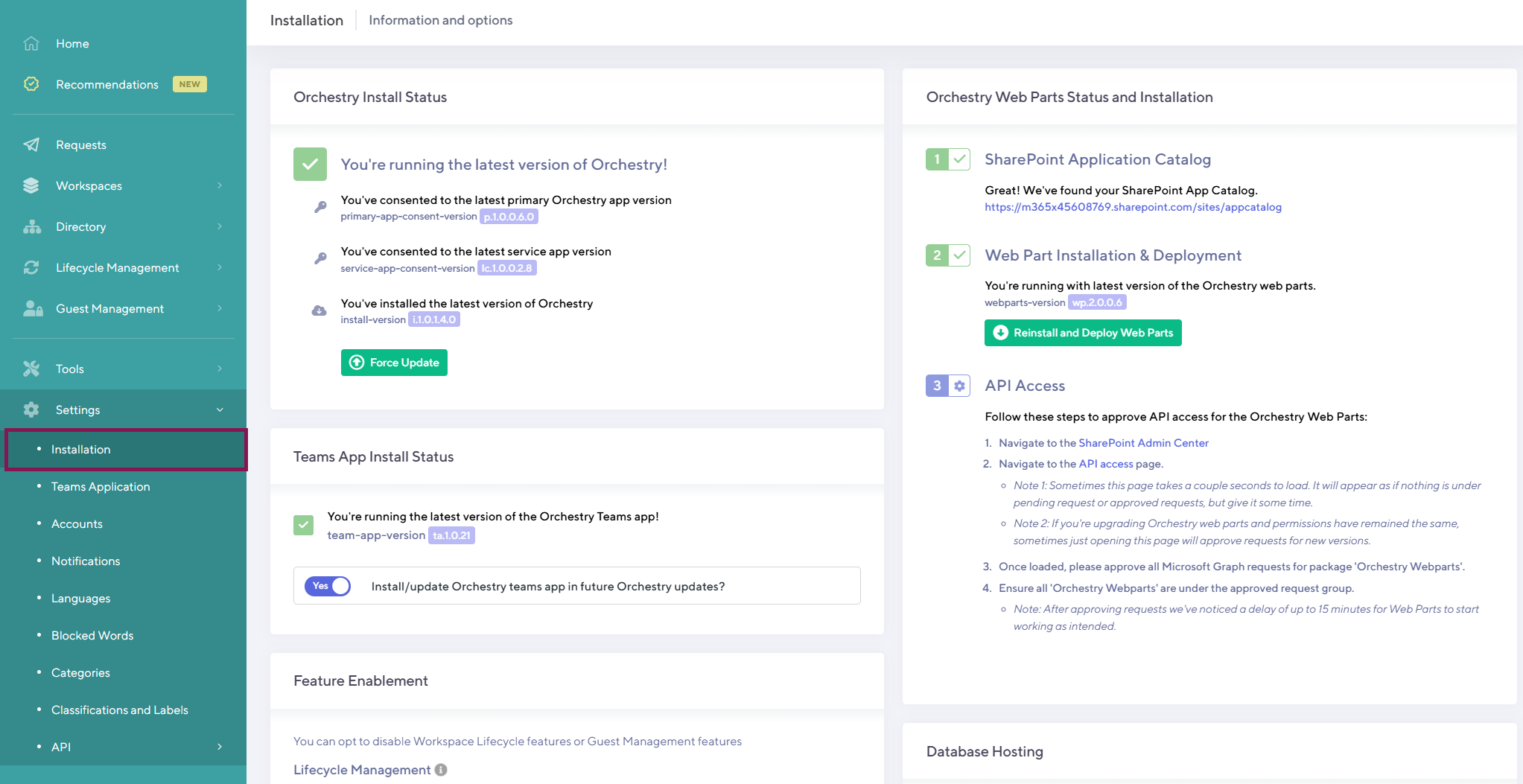This screenshot has width=1523, height=784.
Task: Click the Home house icon
Action: point(31,43)
